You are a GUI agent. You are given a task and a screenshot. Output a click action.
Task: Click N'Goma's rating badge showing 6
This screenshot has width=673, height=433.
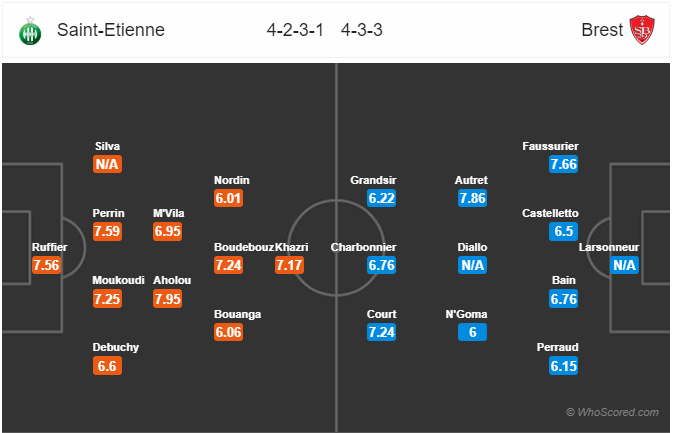click(472, 332)
